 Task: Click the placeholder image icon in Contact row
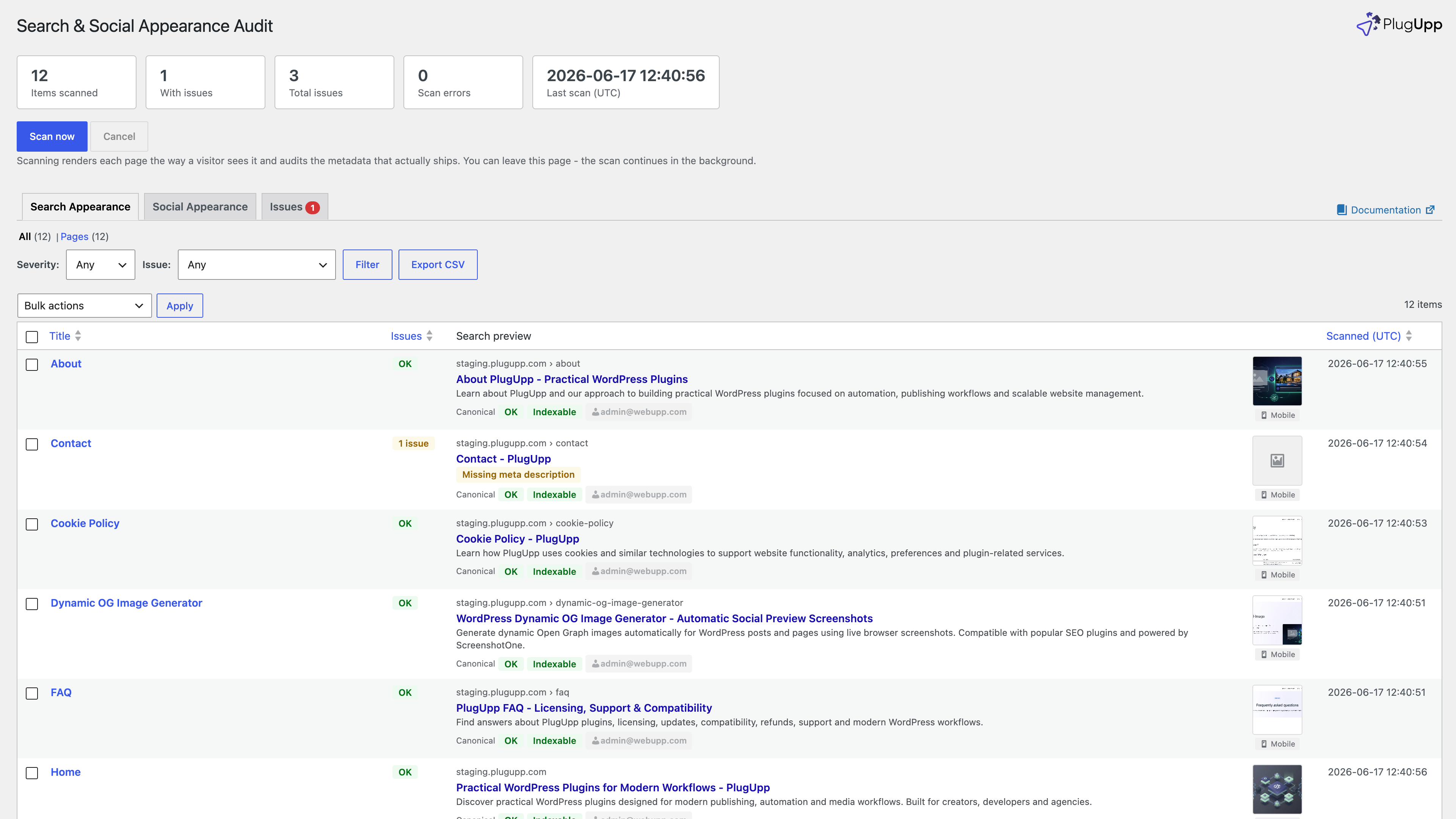tap(1277, 461)
